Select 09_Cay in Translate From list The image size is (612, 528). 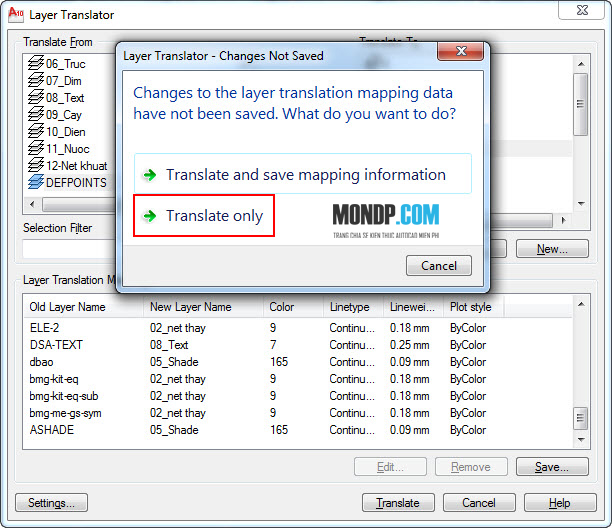[64, 115]
